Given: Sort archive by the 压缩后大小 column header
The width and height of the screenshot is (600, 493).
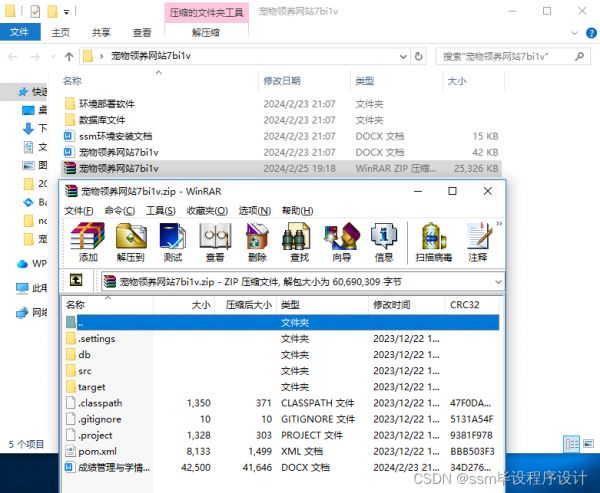Looking at the screenshot, I should 248,304.
